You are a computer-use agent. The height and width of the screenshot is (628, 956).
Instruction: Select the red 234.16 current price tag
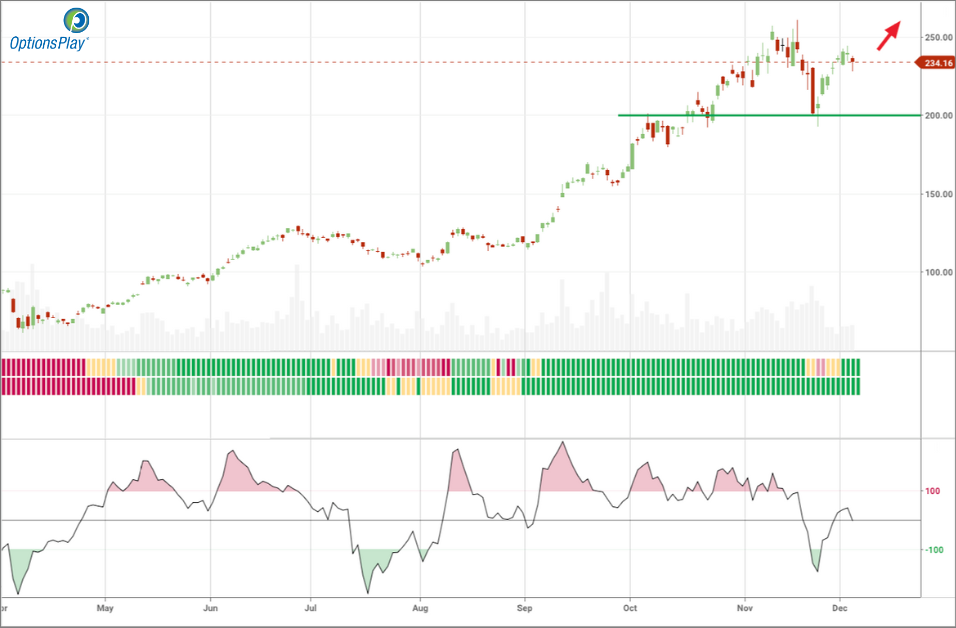coord(937,63)
